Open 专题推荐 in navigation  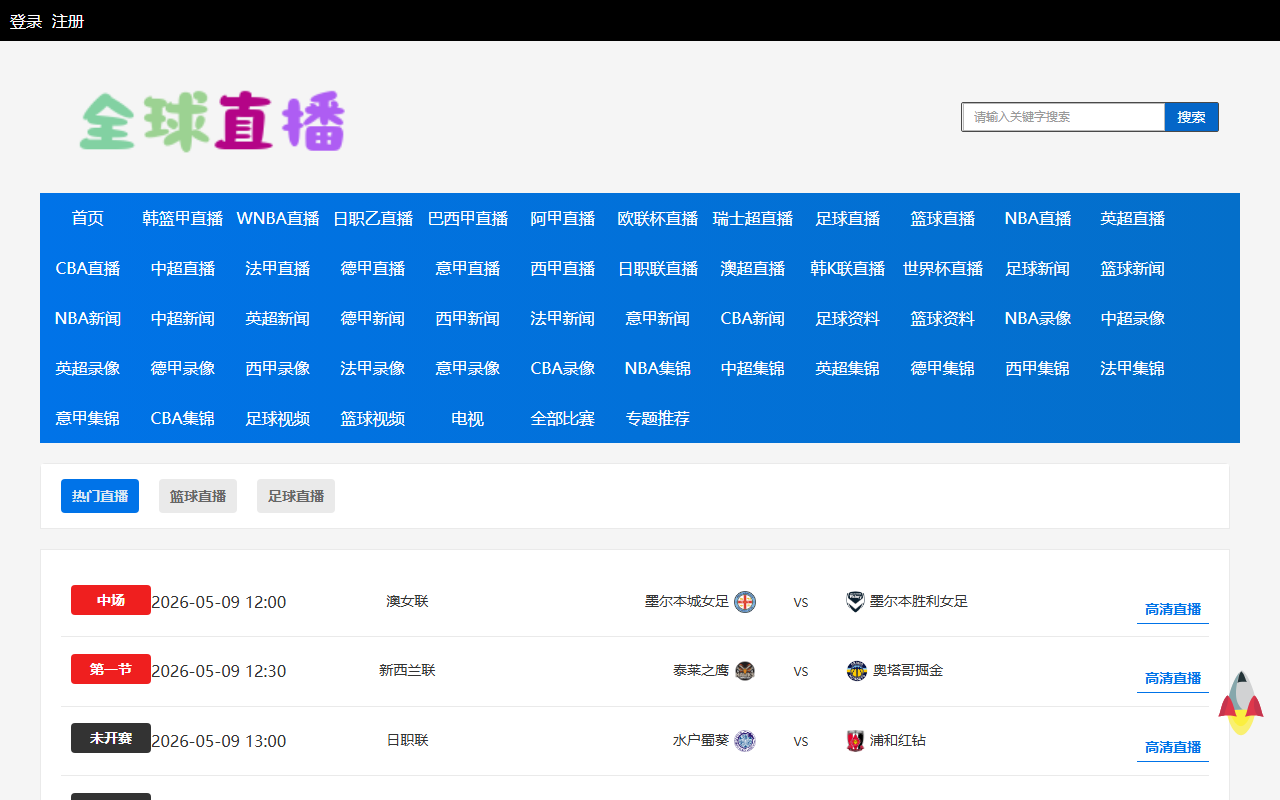point(658,418)
